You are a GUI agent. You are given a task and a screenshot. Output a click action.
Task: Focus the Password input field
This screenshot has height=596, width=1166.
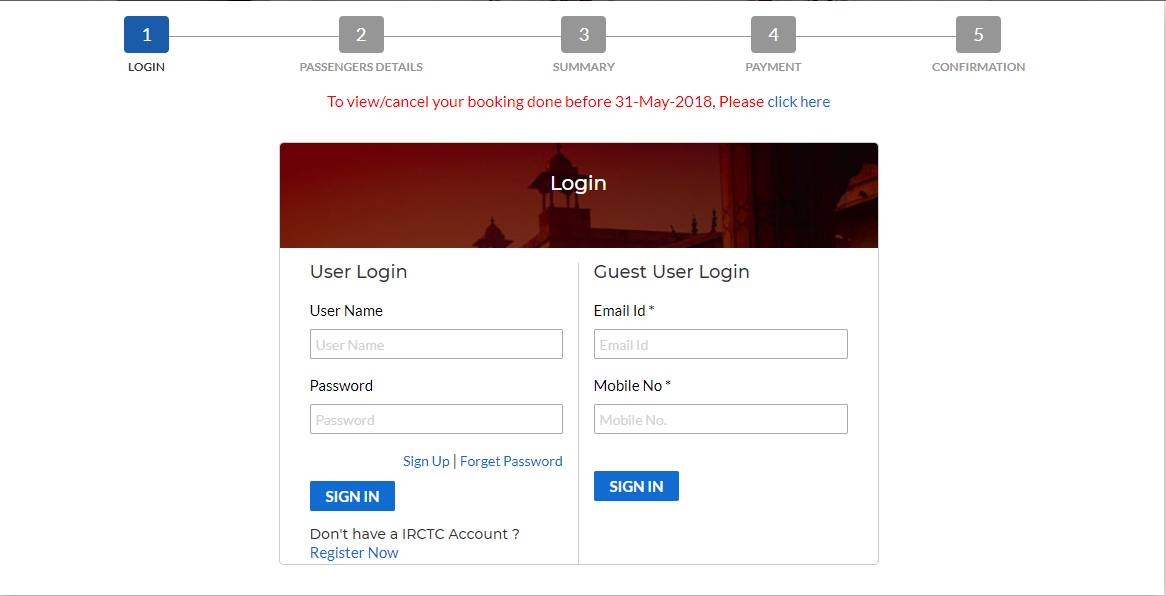click(x=436, y=420)
